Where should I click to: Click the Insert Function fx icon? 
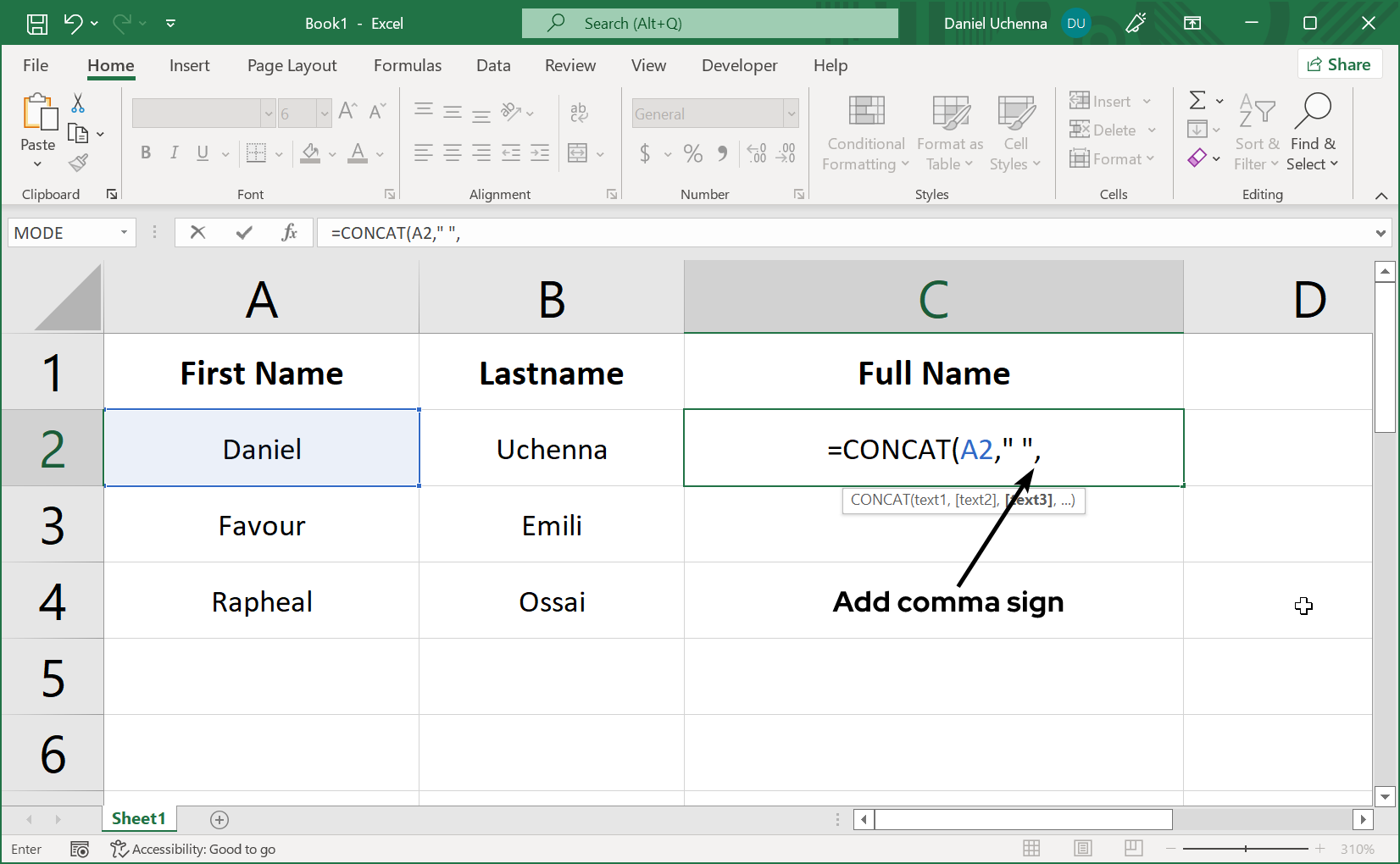coord(290,232)
